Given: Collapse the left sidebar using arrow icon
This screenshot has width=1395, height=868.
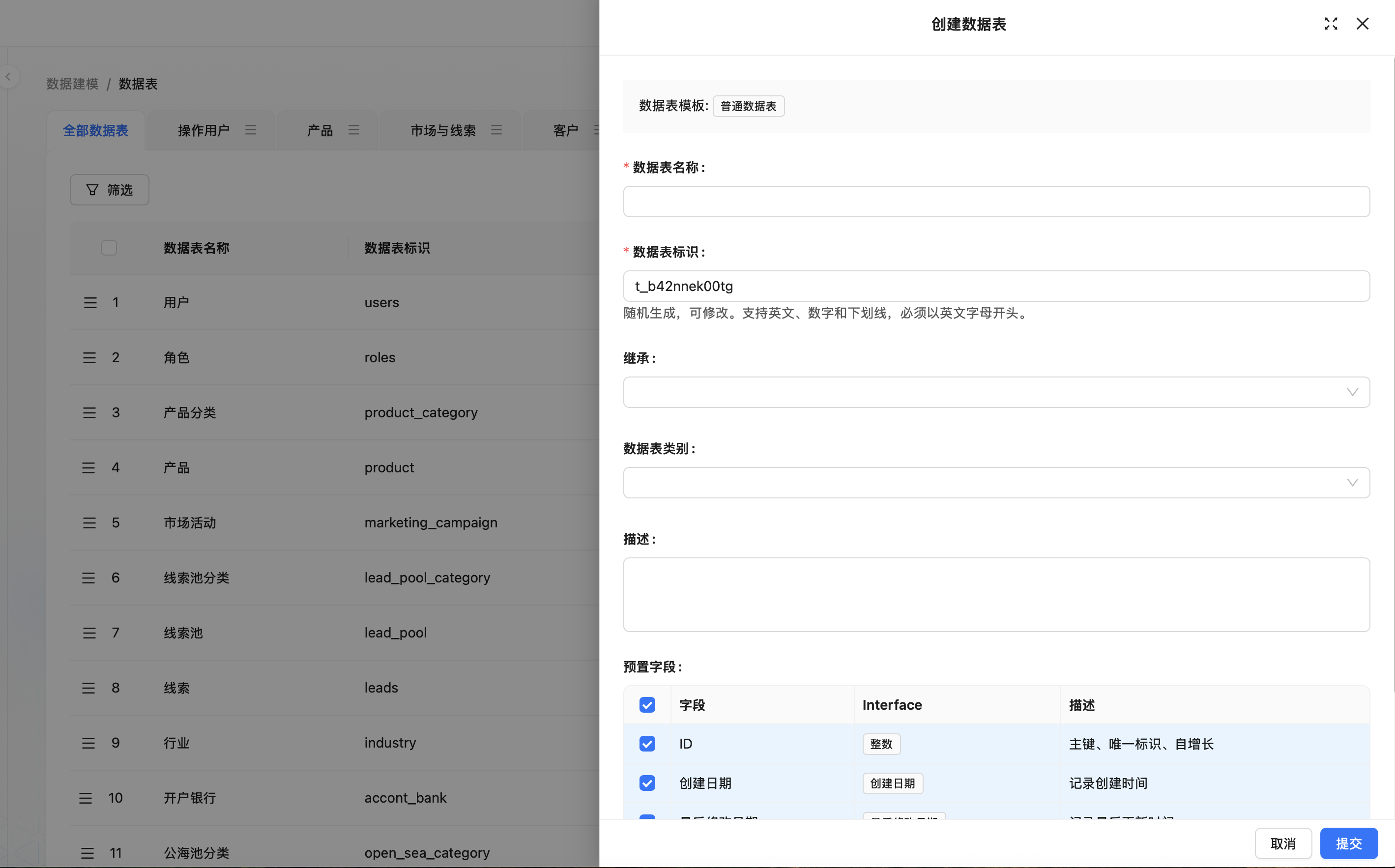Looking at the screenshot, I should click(x=8, y=76).
